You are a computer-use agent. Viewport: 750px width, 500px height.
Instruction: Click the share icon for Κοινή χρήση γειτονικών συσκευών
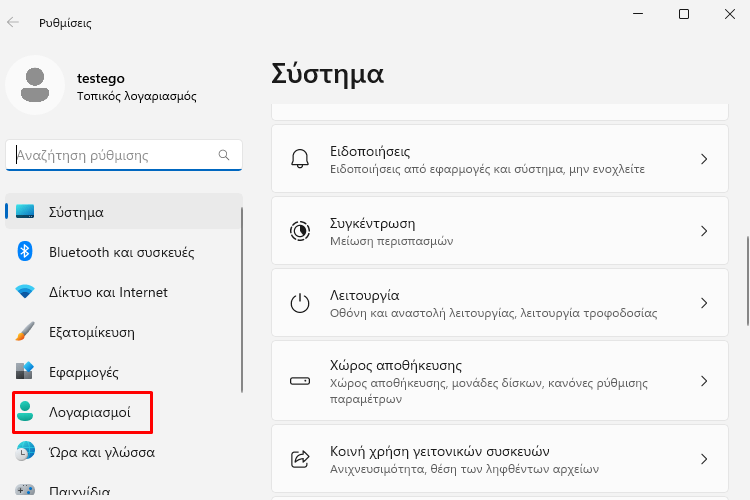point(300,459)
